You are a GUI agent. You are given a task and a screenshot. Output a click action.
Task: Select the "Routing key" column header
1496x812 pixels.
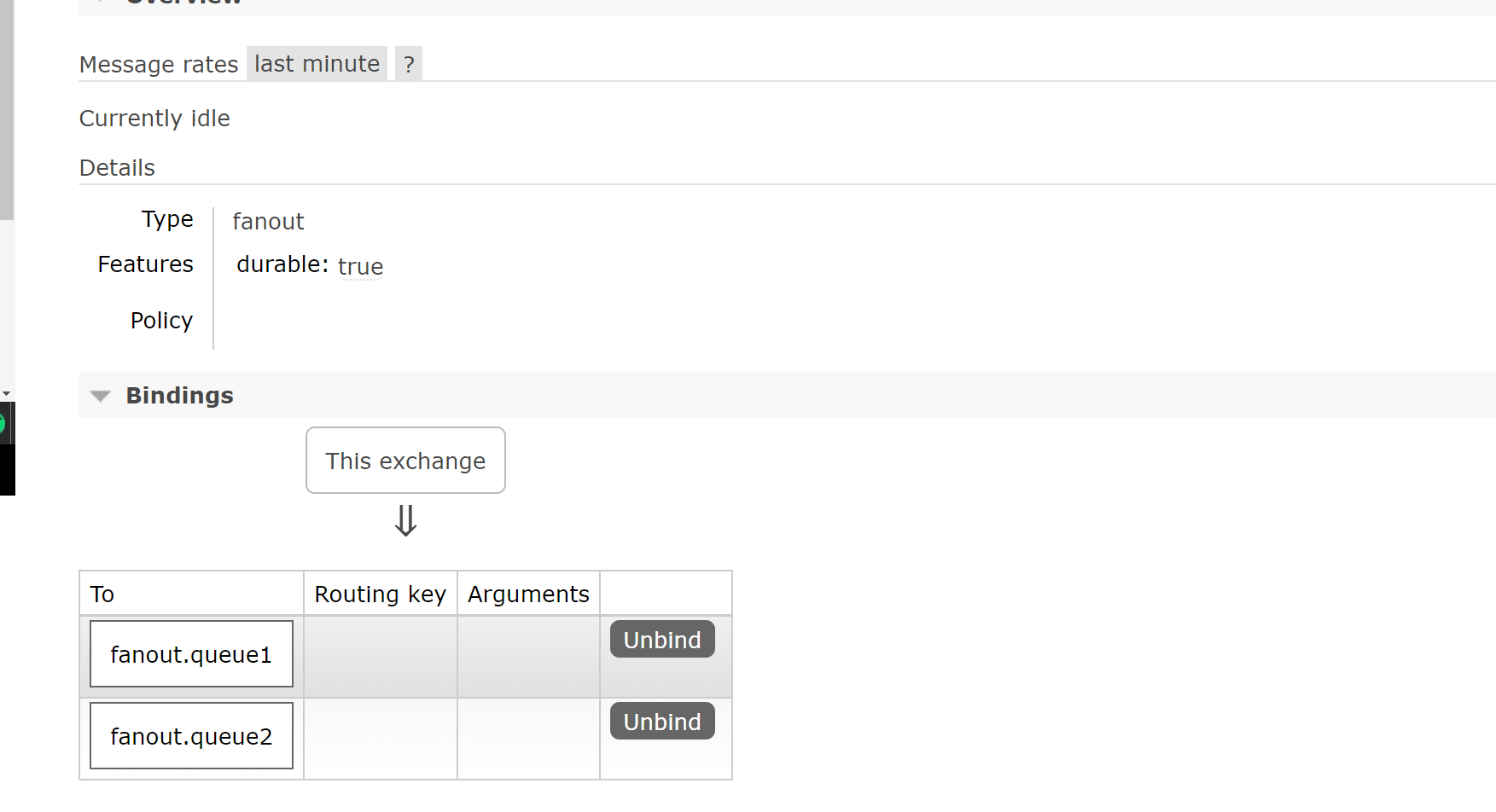point(380,594)
